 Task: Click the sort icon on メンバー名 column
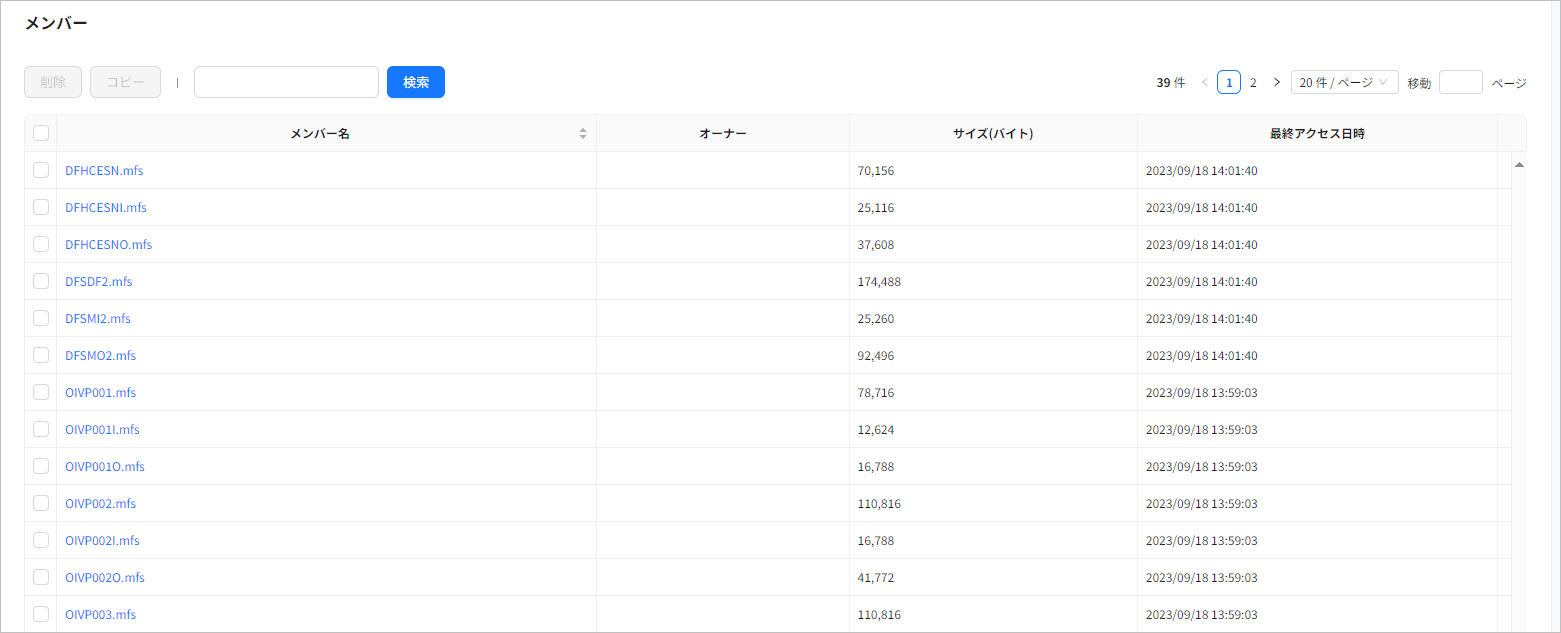coord(582,132)
